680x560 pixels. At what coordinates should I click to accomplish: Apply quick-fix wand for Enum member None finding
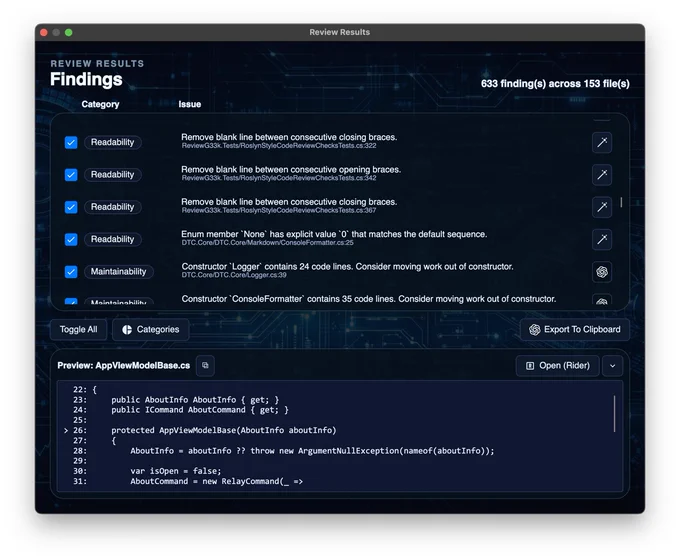(602, 239)
